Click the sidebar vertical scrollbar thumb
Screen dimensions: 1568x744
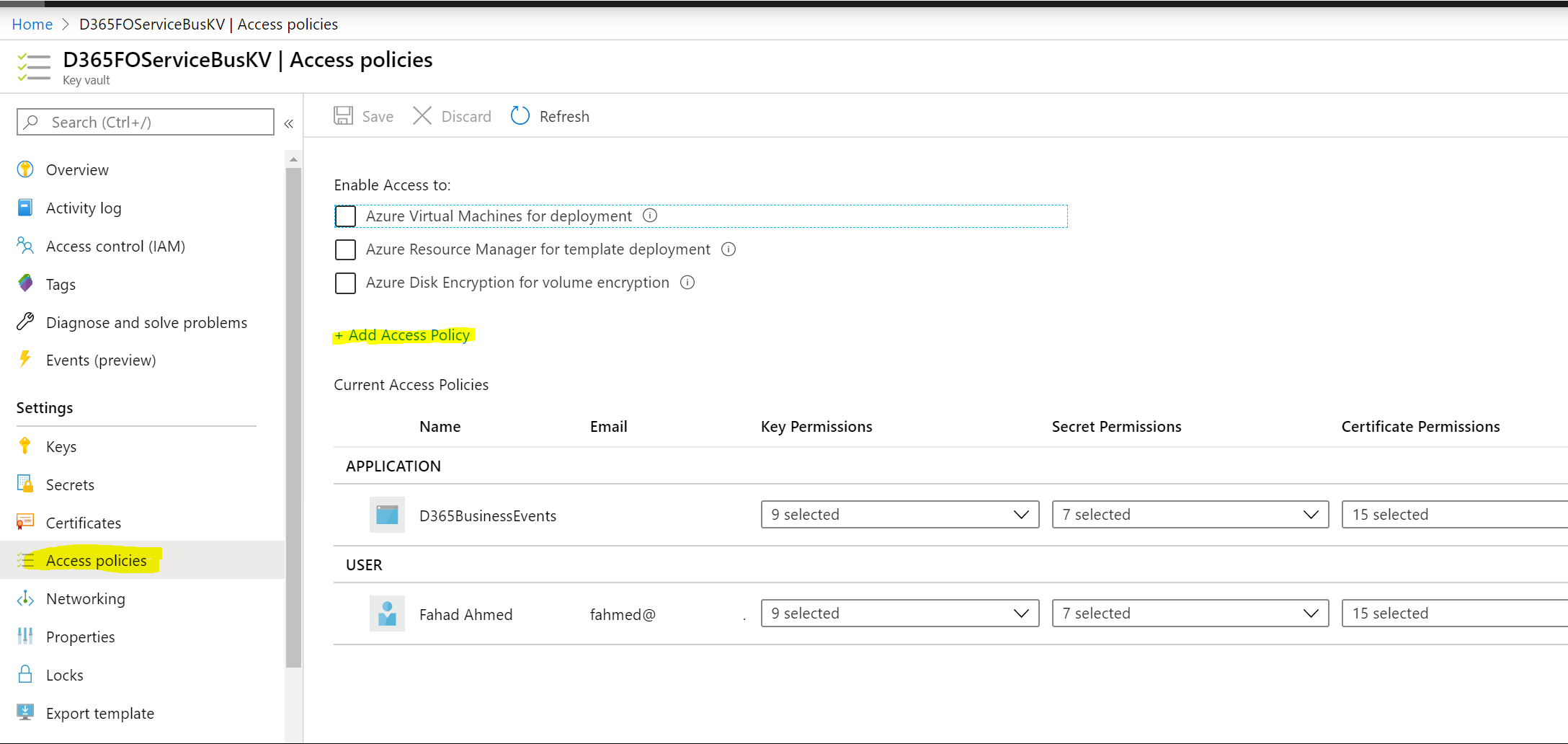click(293, 417)
